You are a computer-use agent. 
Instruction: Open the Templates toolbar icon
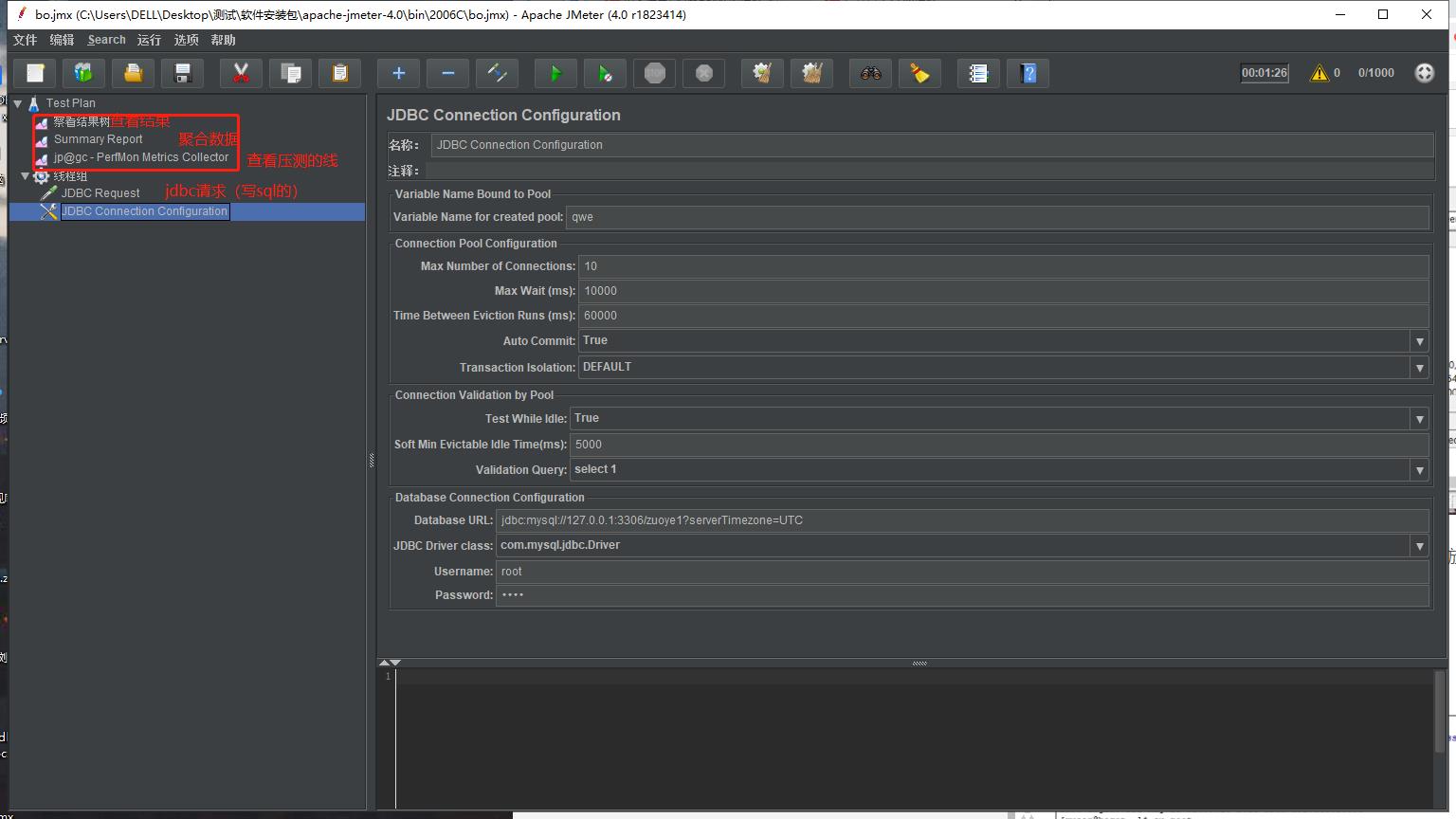pyautogui.click(x=83, y=73)
